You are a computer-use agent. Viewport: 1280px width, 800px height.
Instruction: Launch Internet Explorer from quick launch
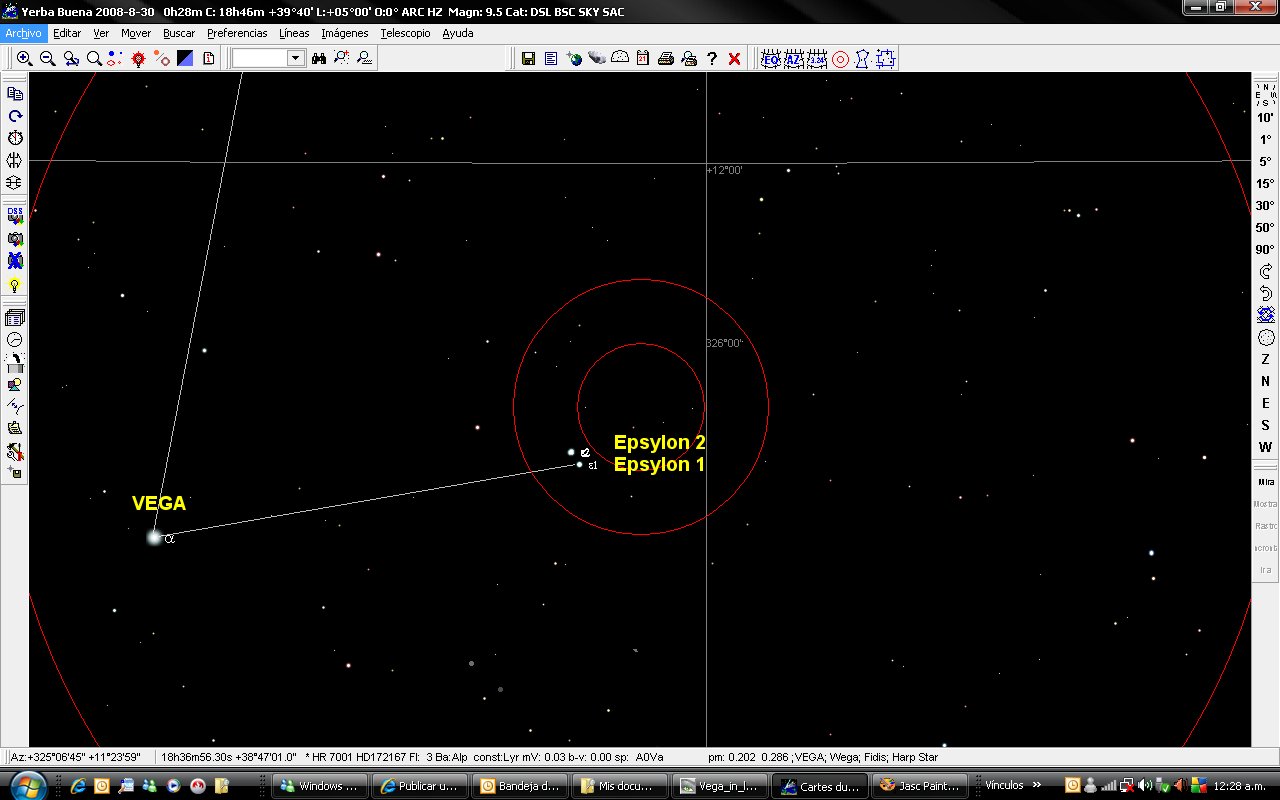(78, 786)
